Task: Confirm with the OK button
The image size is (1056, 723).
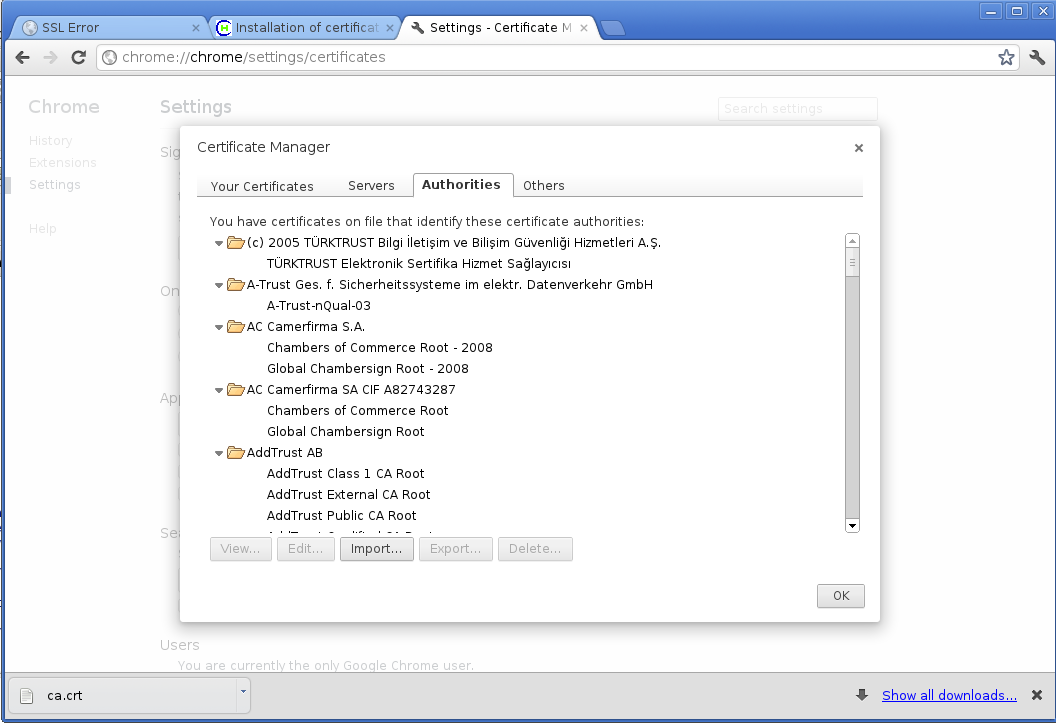Action: pos(840,596)
